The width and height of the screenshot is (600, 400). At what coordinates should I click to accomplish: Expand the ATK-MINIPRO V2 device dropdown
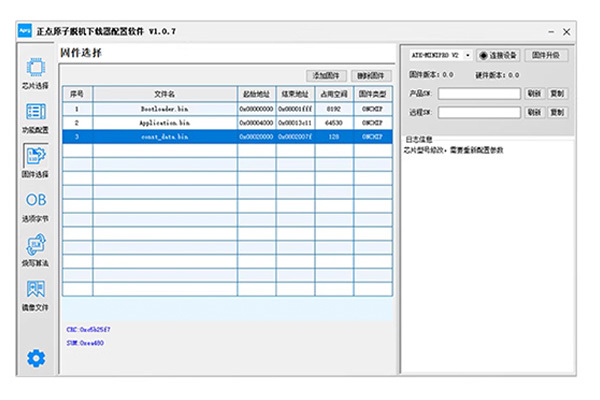point(440,55)
